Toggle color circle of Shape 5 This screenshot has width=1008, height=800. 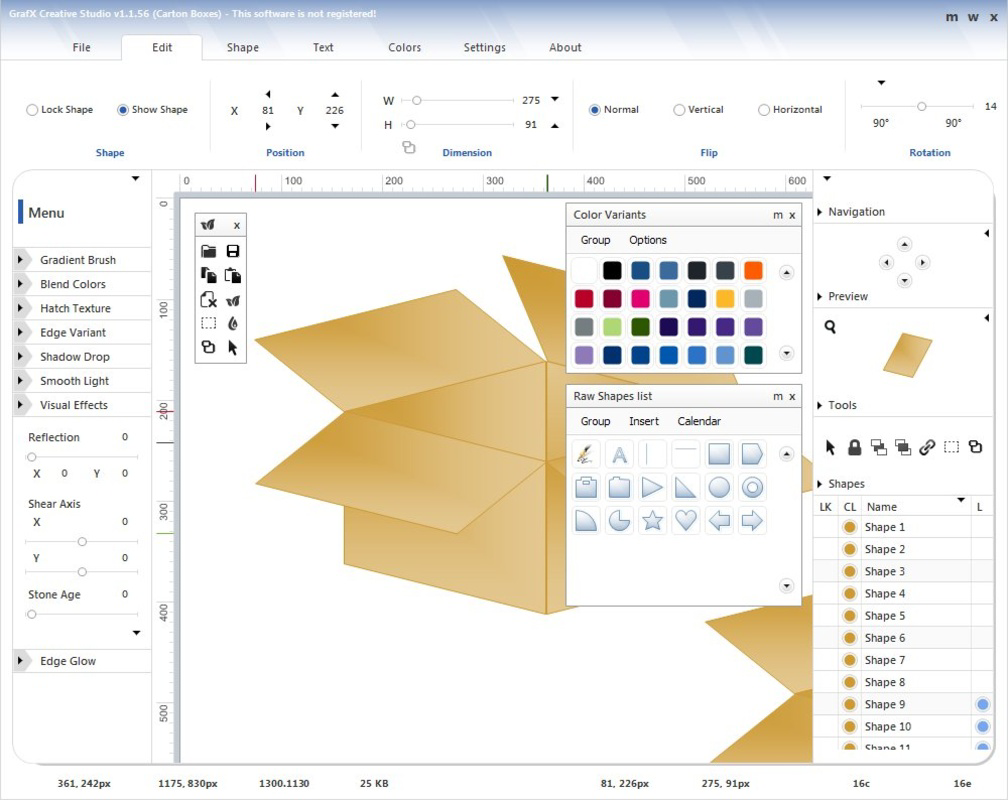click(850, 616)
